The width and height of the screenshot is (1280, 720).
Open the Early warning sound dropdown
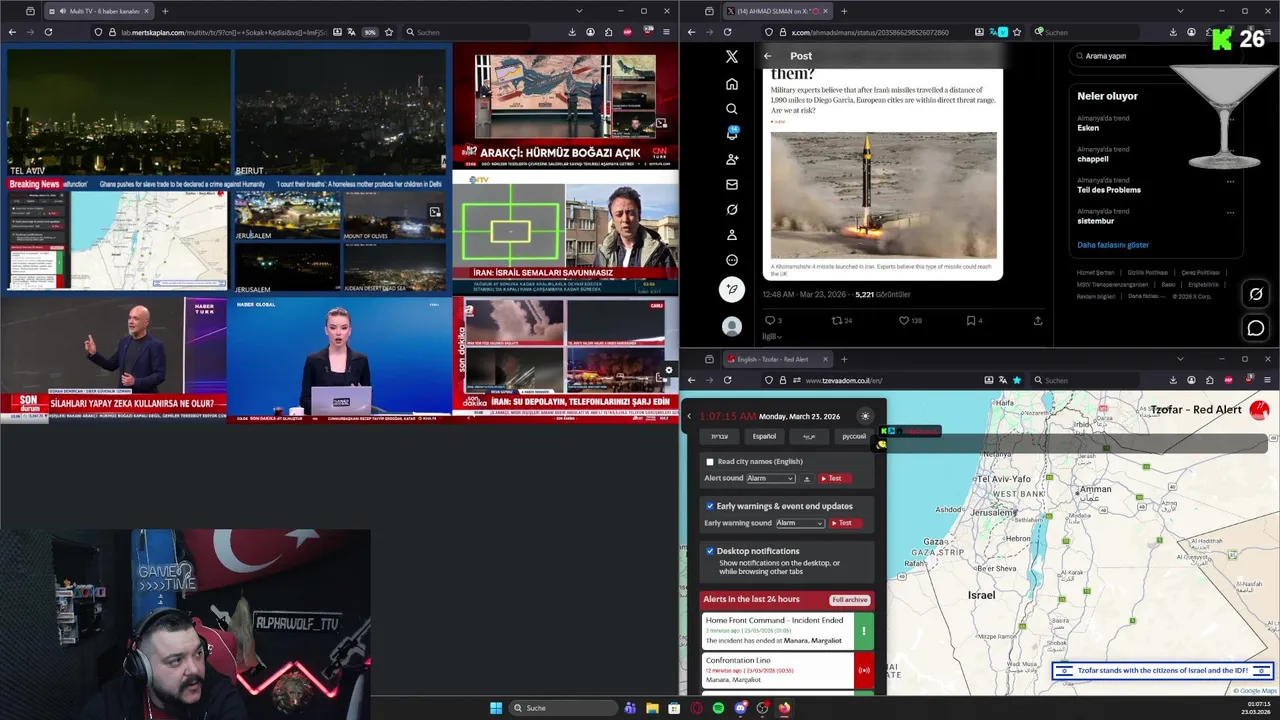tap(800, 523)
